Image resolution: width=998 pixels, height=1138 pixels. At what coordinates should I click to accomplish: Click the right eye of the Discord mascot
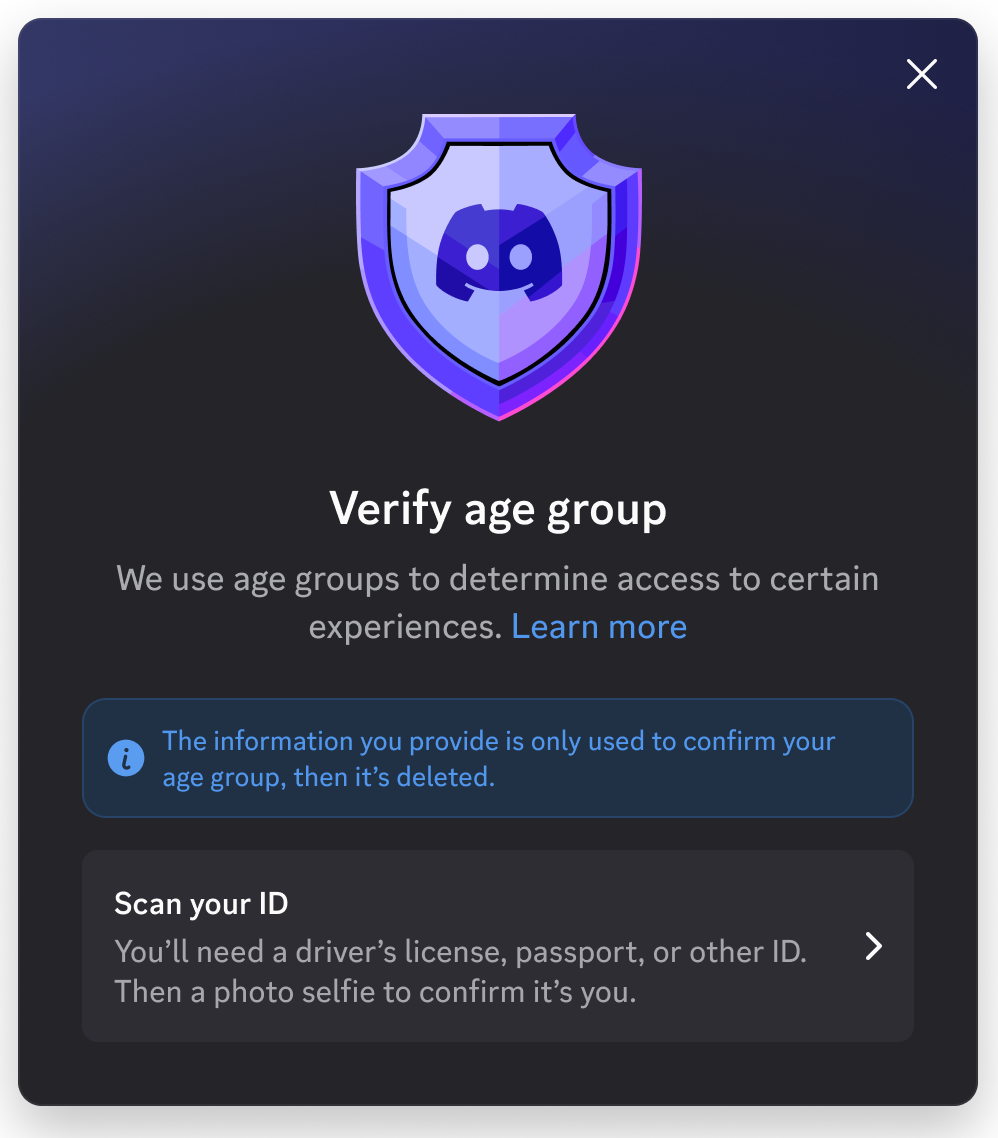coord(520,256)
